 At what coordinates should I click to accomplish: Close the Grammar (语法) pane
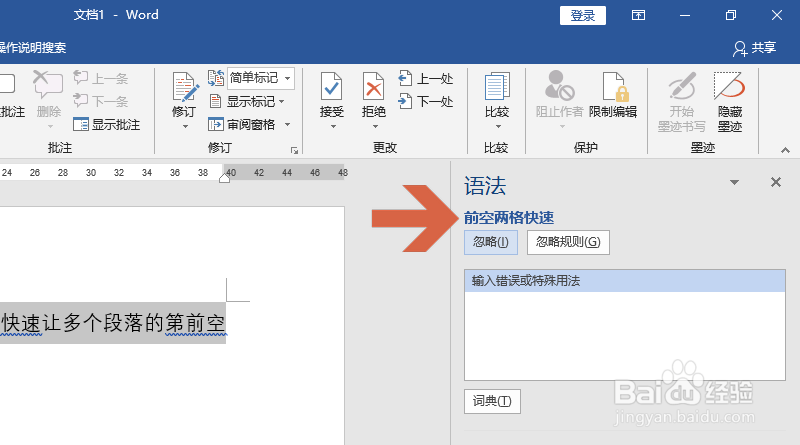776,182
